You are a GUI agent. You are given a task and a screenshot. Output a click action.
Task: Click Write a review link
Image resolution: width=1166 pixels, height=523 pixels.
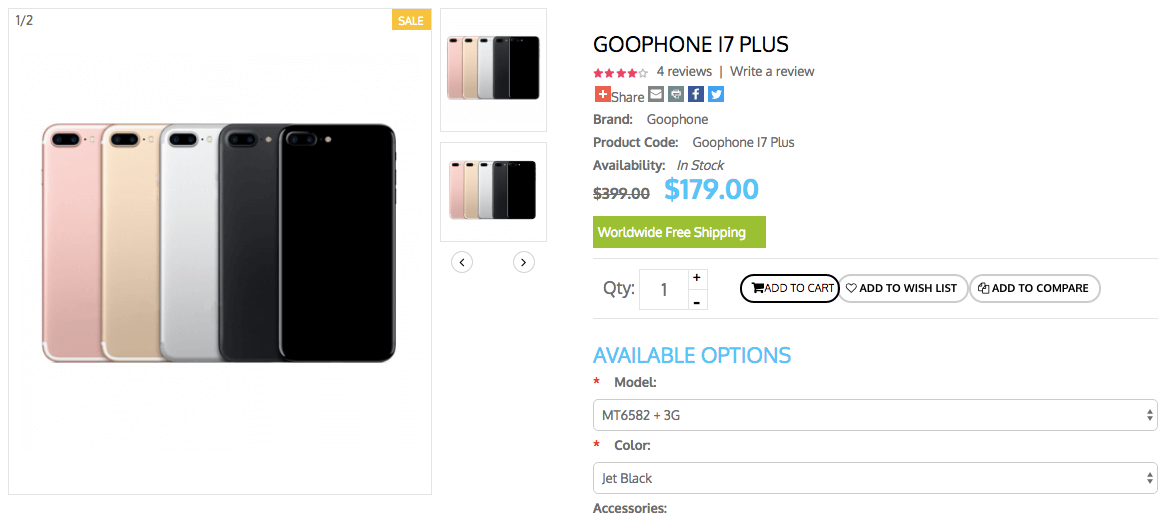pyautogui.click(x=772, y=72)
